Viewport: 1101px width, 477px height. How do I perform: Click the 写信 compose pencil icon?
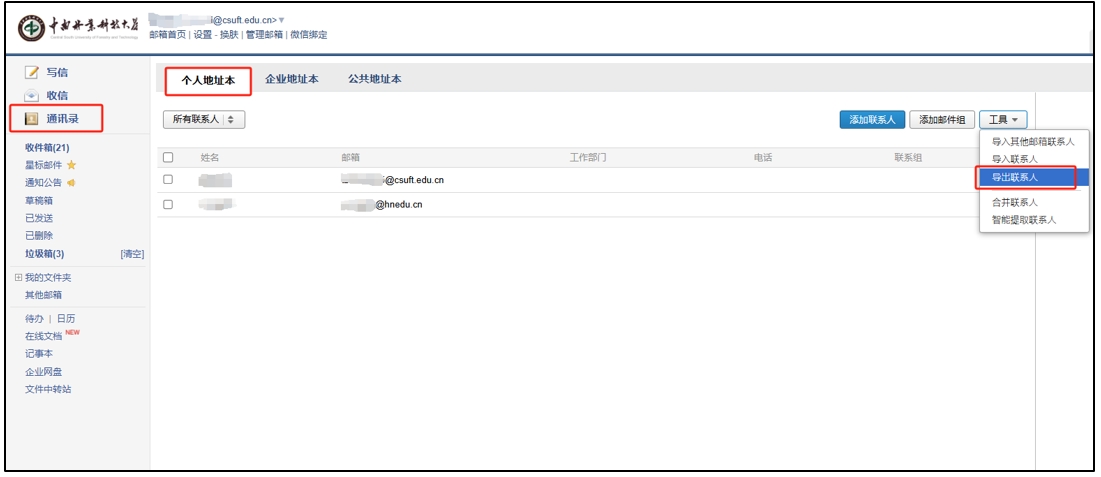(x=31, y=73)
